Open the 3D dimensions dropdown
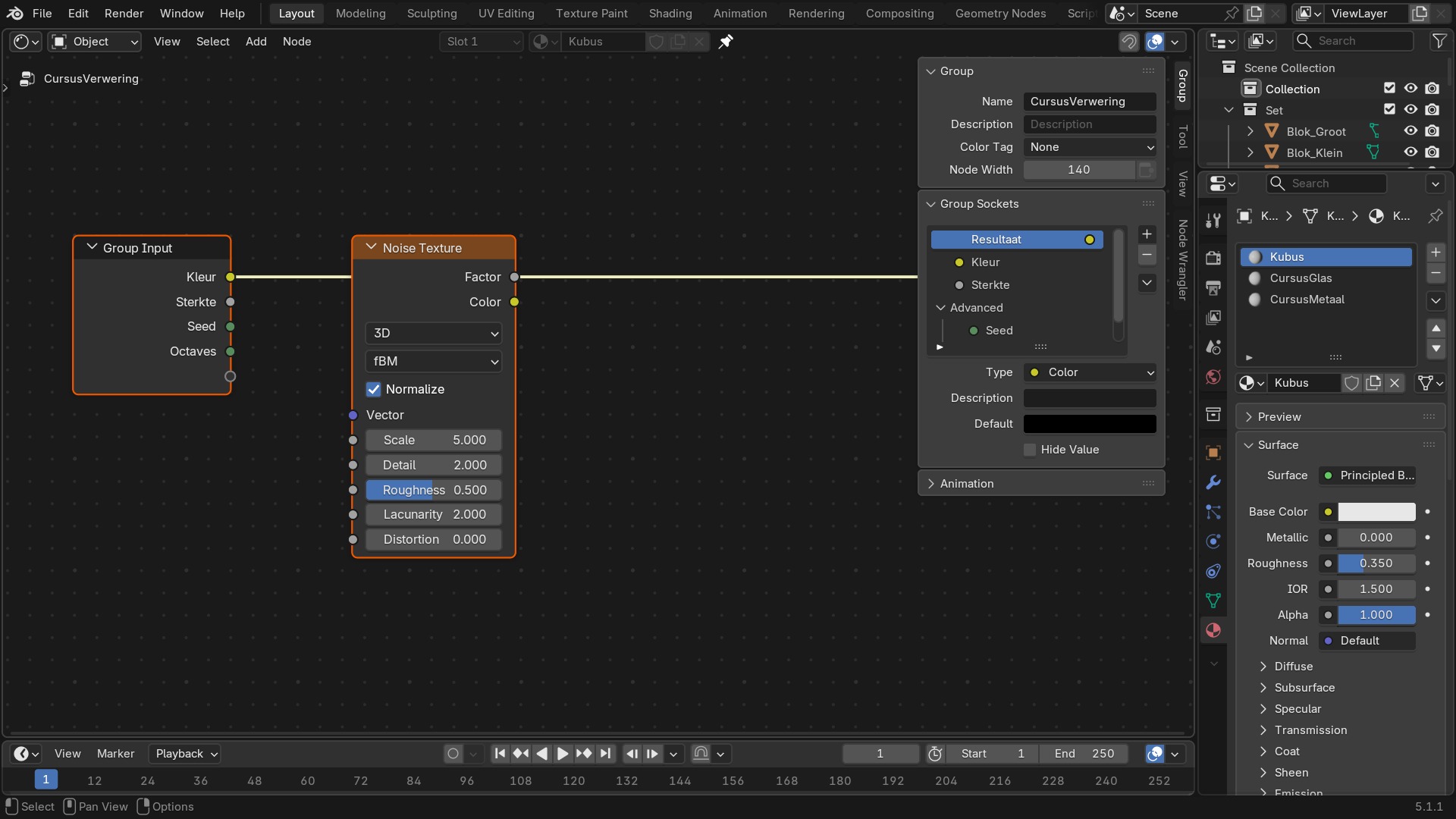The height and width of the screenshot is (819, 1456). tap(434, 333)
